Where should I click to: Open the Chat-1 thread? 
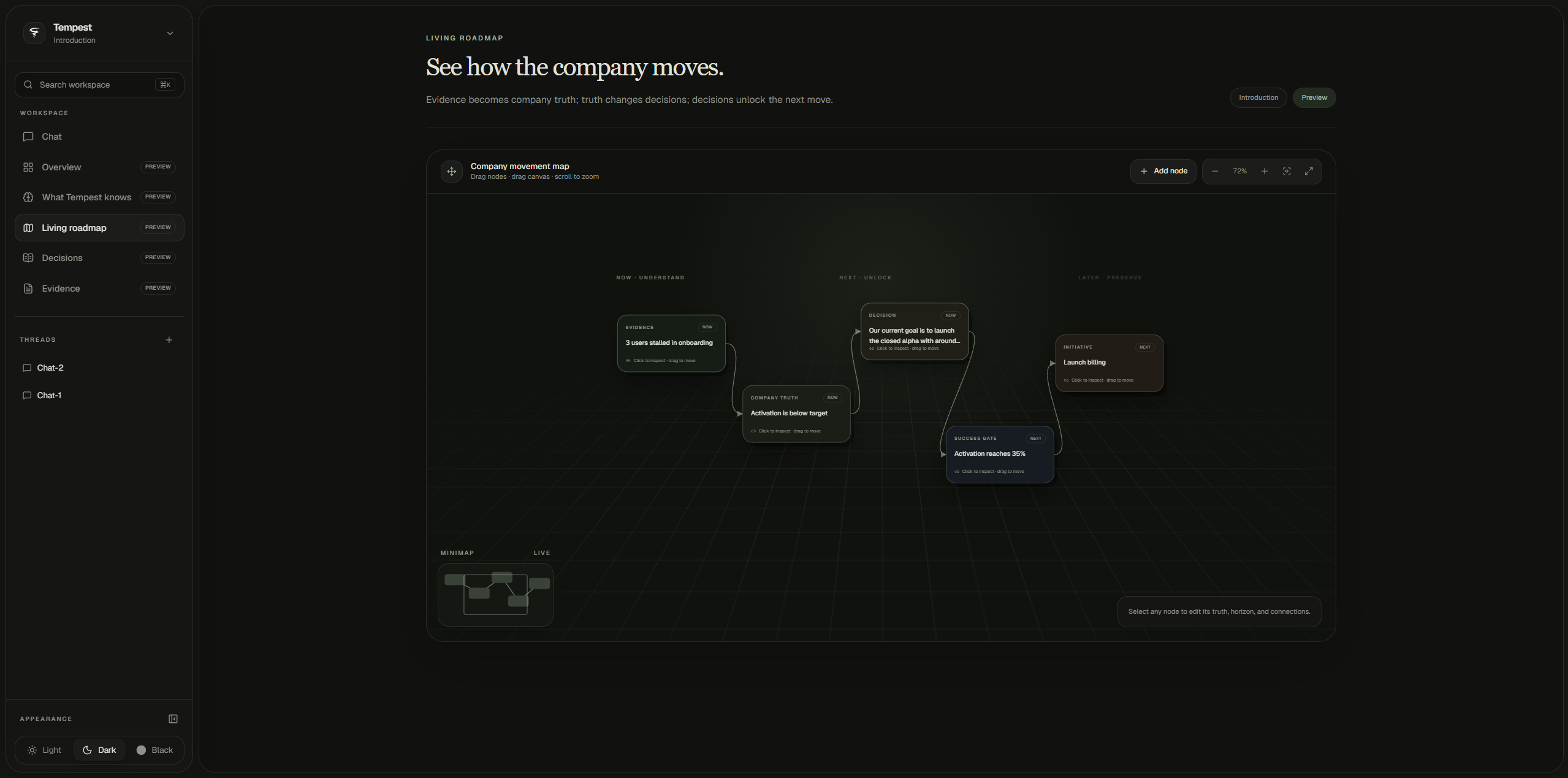click(99, 395)
